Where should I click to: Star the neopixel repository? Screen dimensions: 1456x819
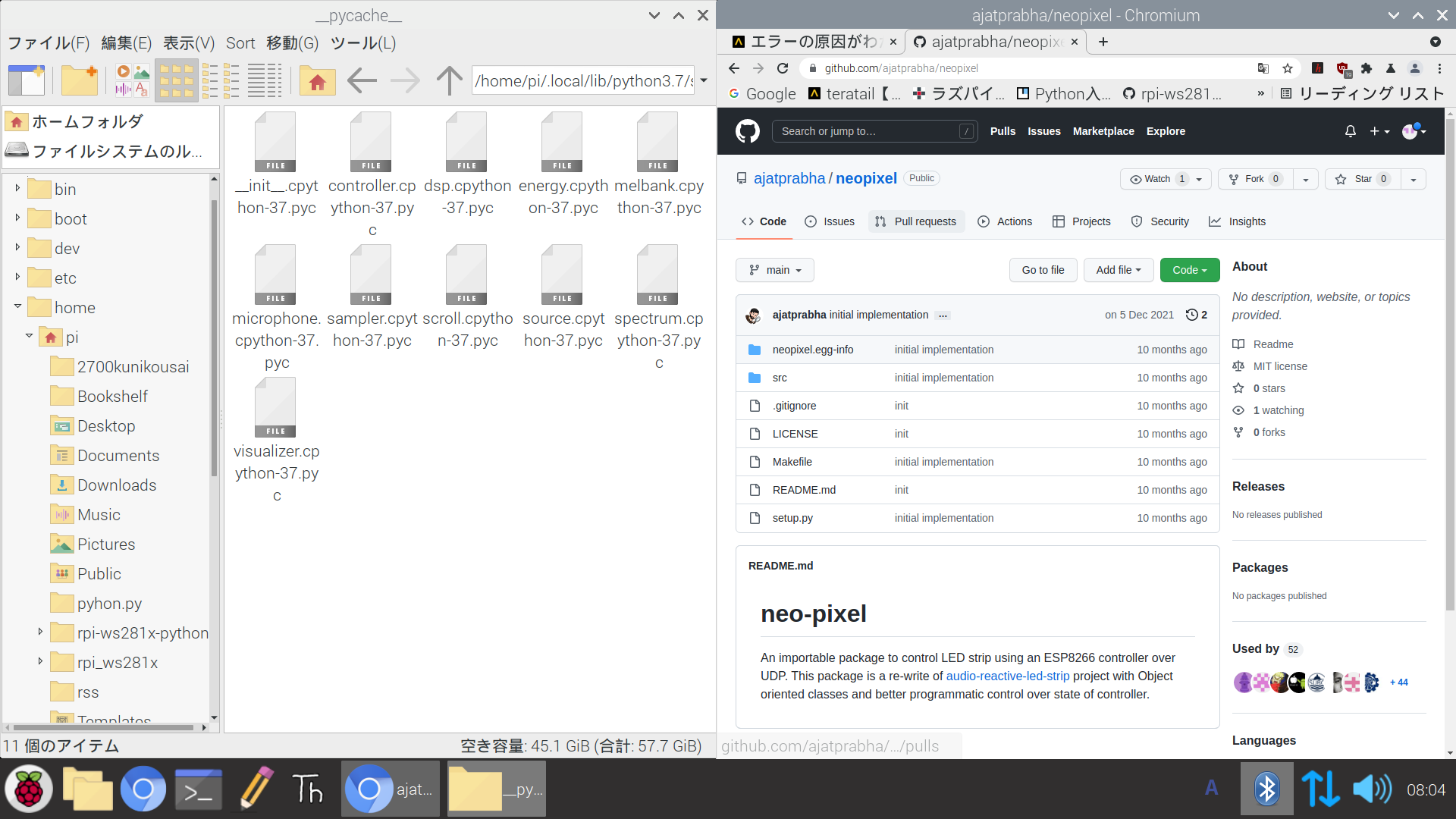point(1363,179)
